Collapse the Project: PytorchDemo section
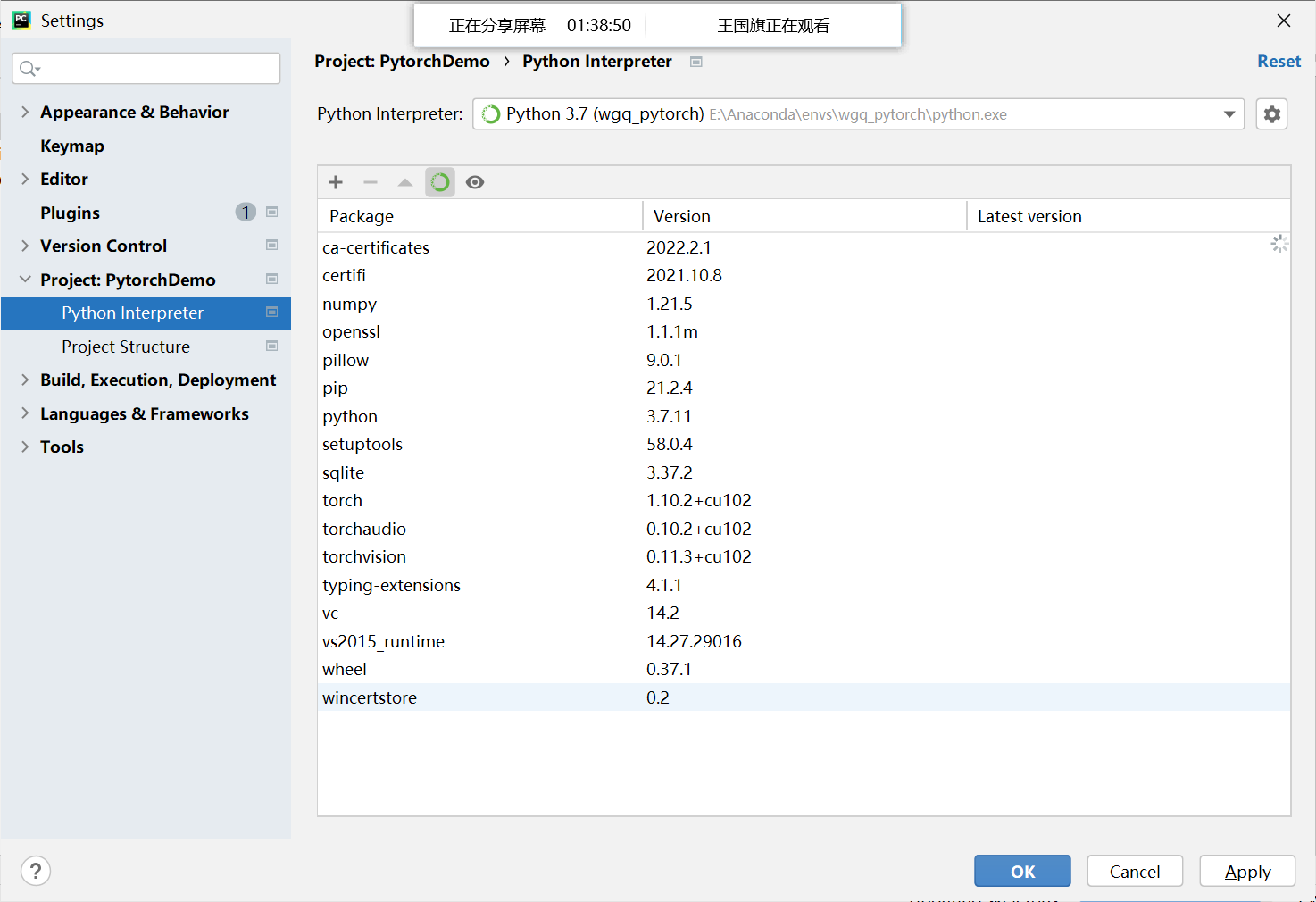 pos(25,280)
